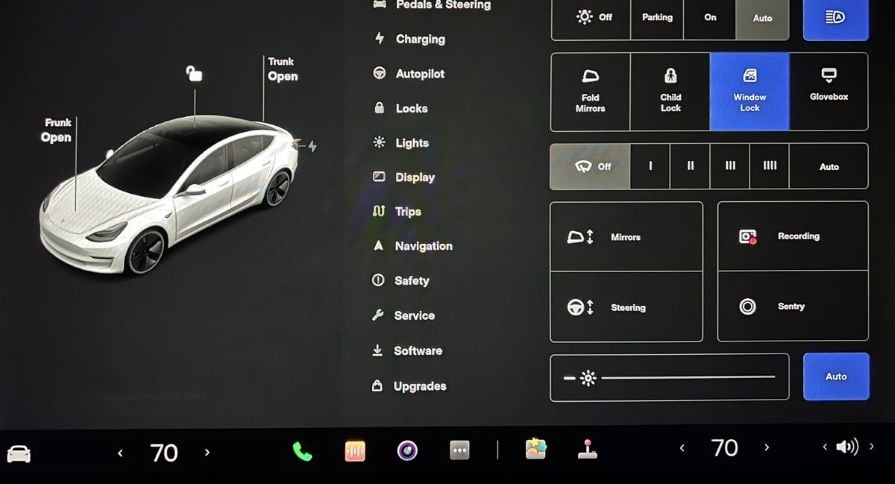Toggle the Window Lock button
This screenshot has width=895, height=484.
point(749,91)
